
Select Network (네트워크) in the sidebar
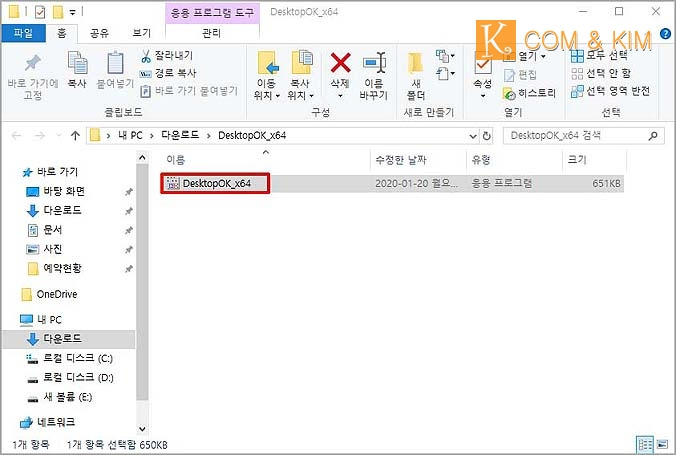pos(47,422)
